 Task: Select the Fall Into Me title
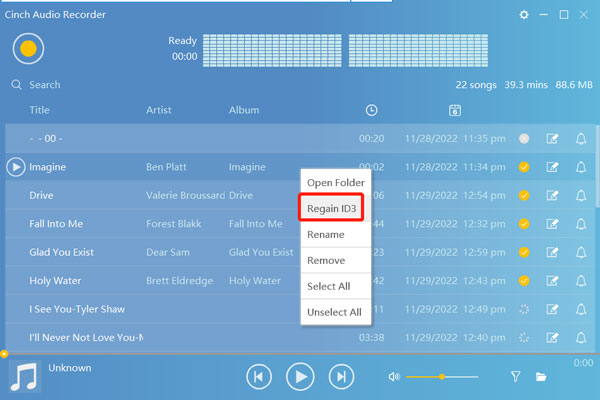pyautogui.click(x=56, y=224)
